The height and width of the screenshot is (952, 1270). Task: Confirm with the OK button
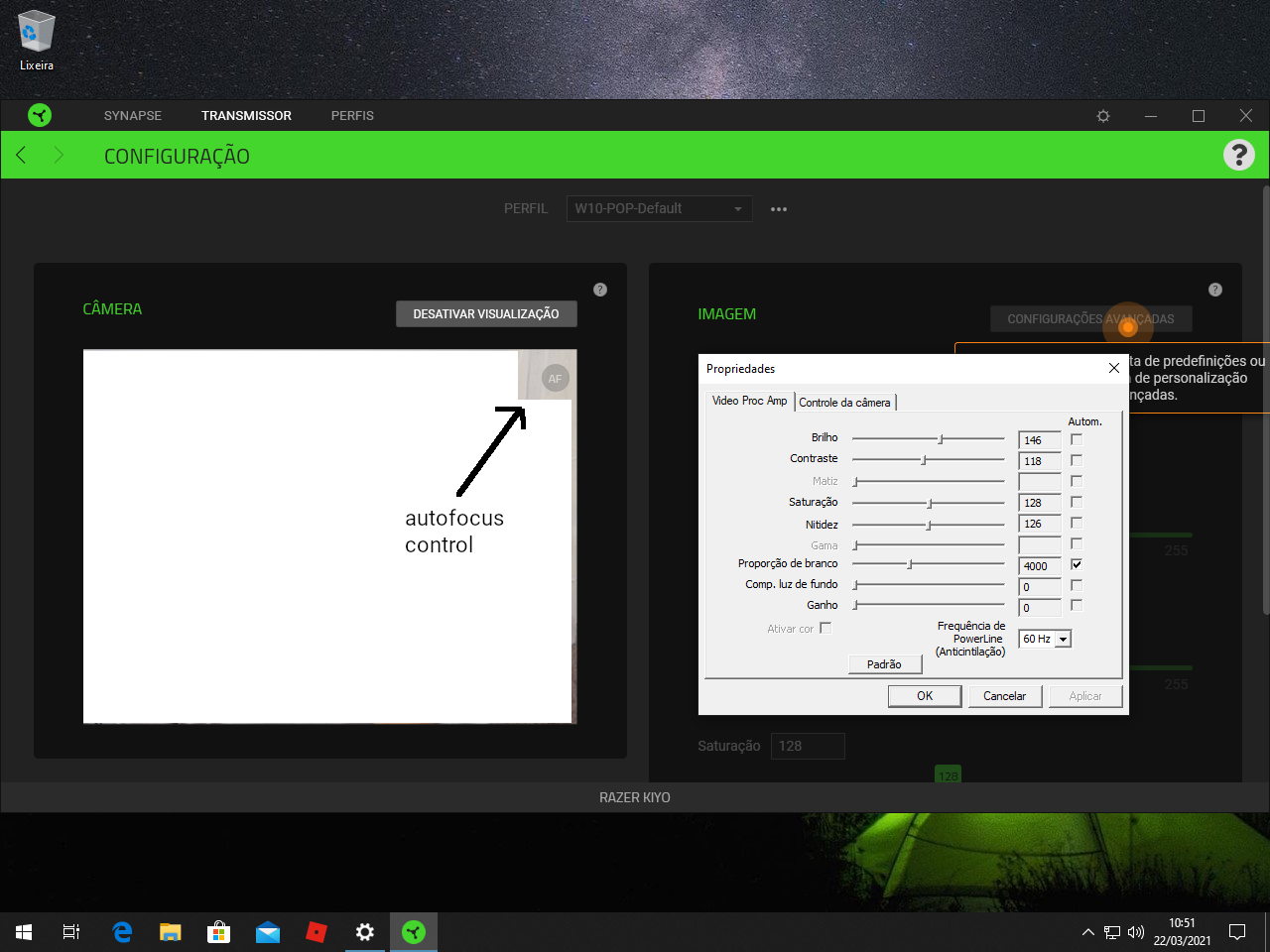(x=925, y=696)
